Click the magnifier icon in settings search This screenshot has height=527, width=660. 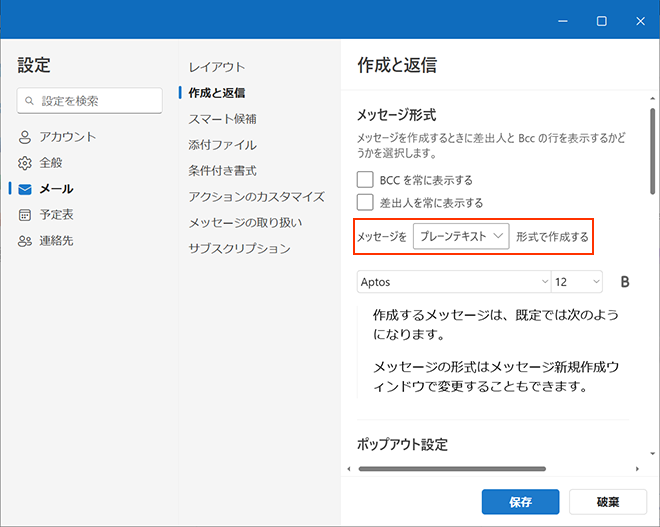pos(31,101)
